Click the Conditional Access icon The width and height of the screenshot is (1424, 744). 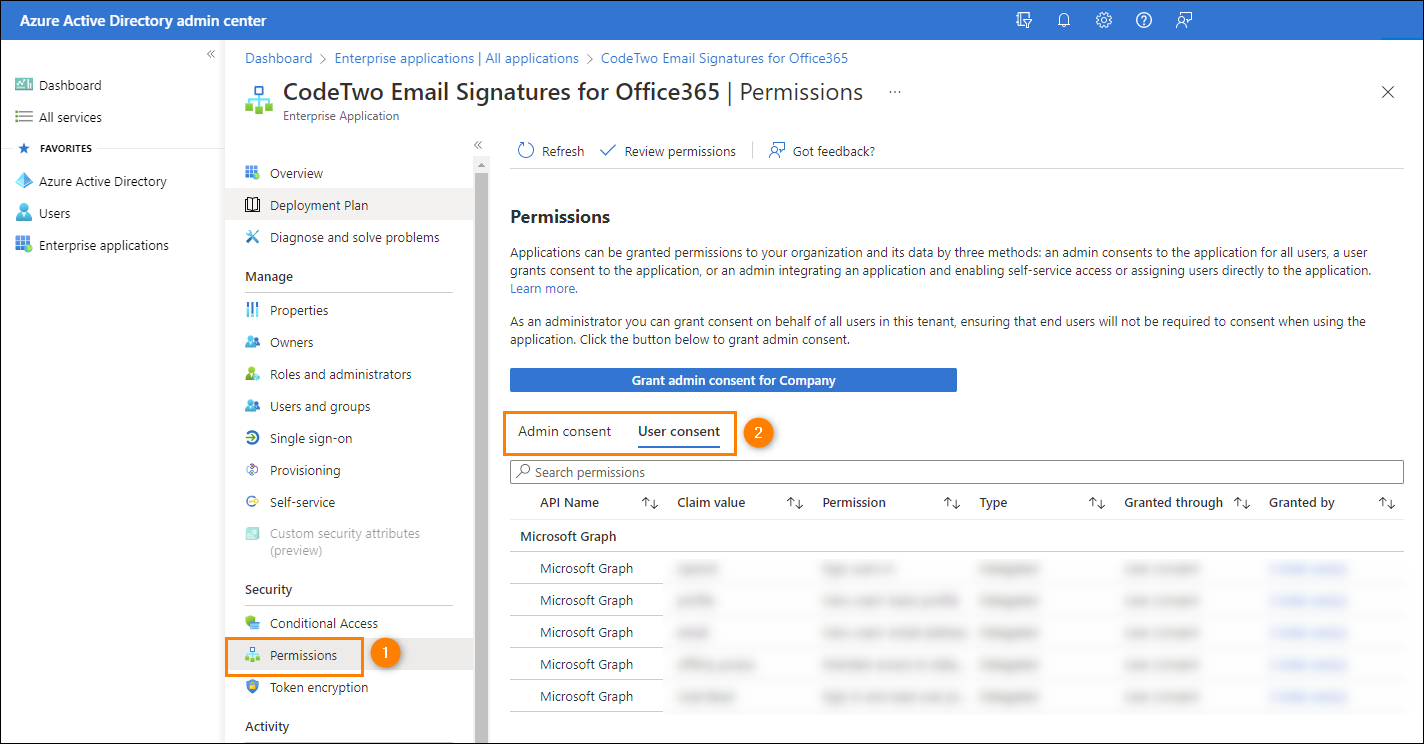coord(253,623)
